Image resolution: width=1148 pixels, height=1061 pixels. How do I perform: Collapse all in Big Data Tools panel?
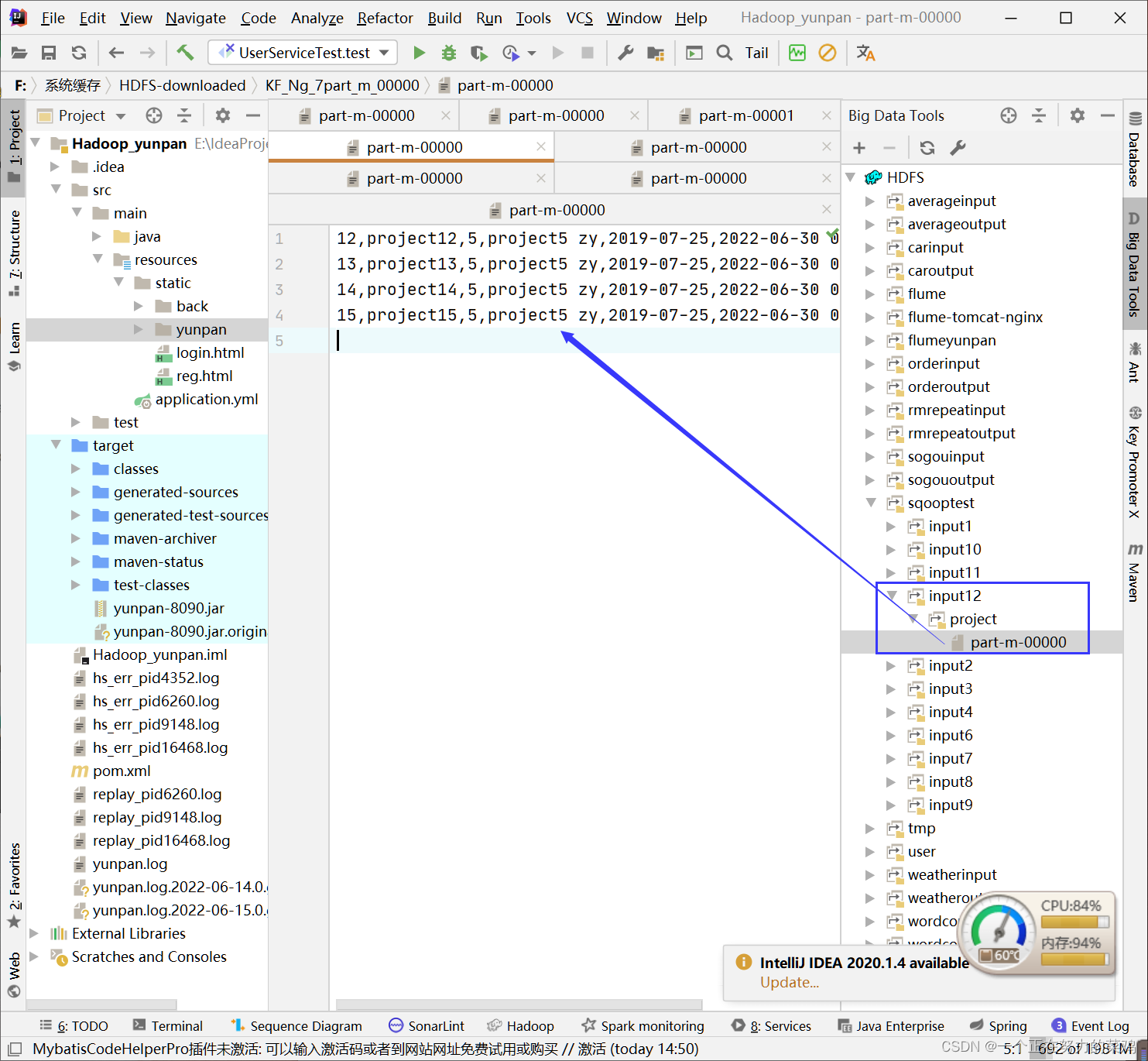coord(1039,115)
